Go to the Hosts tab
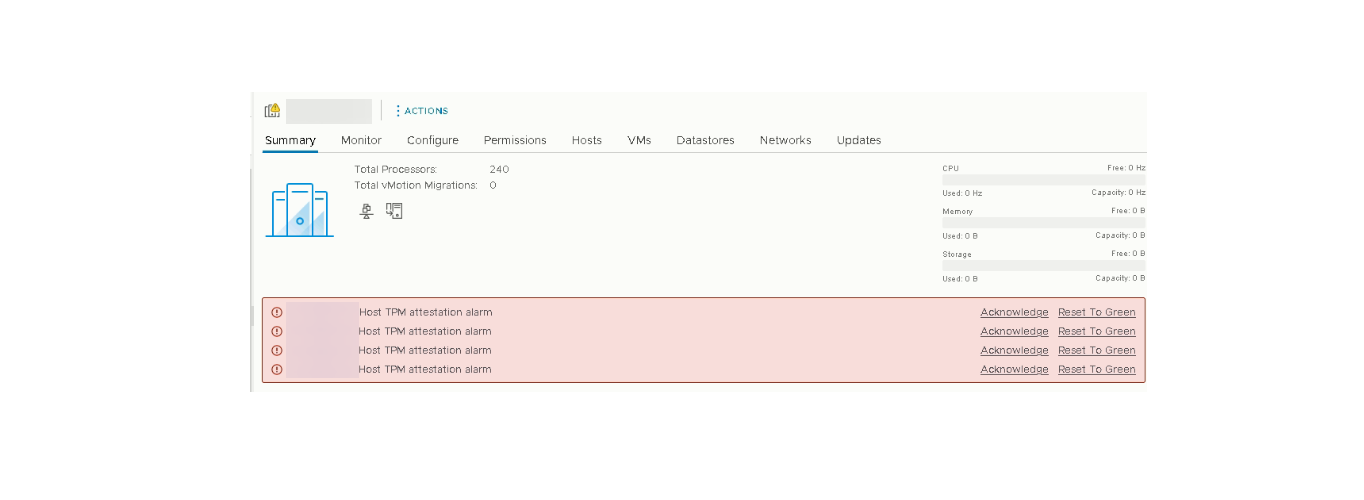Screen dimensions: 1364x500 pyautogui.click(x=586, y=140)
